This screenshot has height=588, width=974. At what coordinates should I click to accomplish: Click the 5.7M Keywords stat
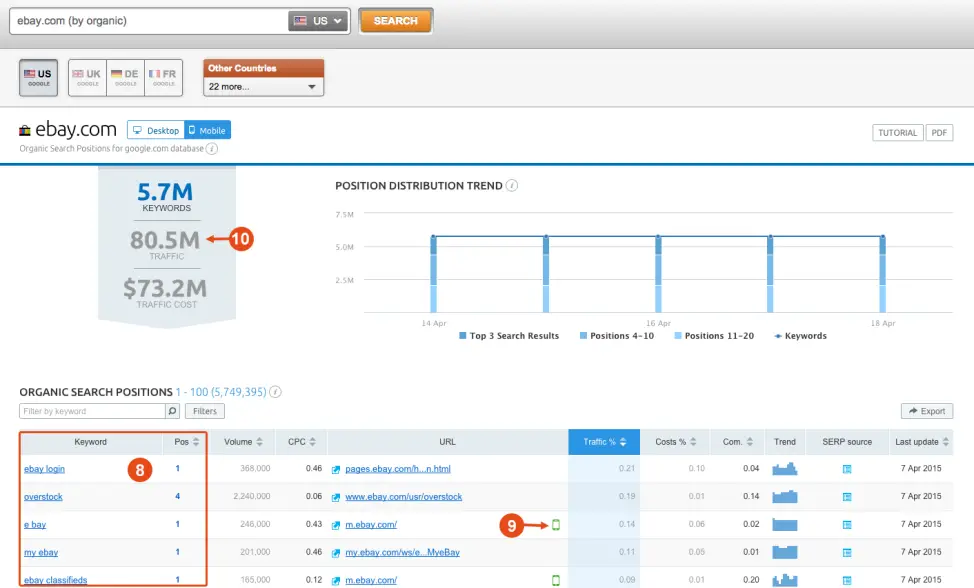pyautogui.click(x=166, y=197)
